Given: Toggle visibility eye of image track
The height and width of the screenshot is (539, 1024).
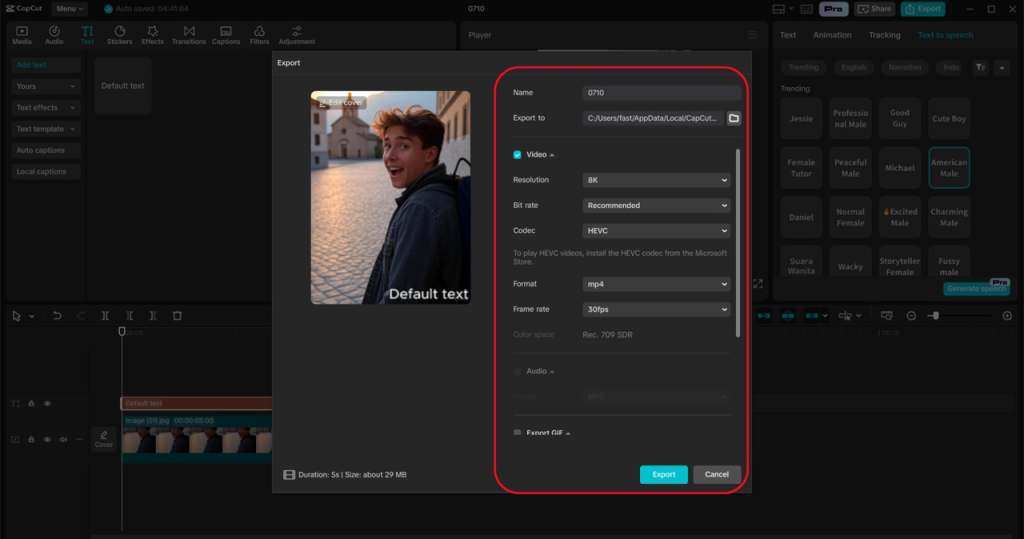Looking at the screenshot, I should [x=47, y=439].
